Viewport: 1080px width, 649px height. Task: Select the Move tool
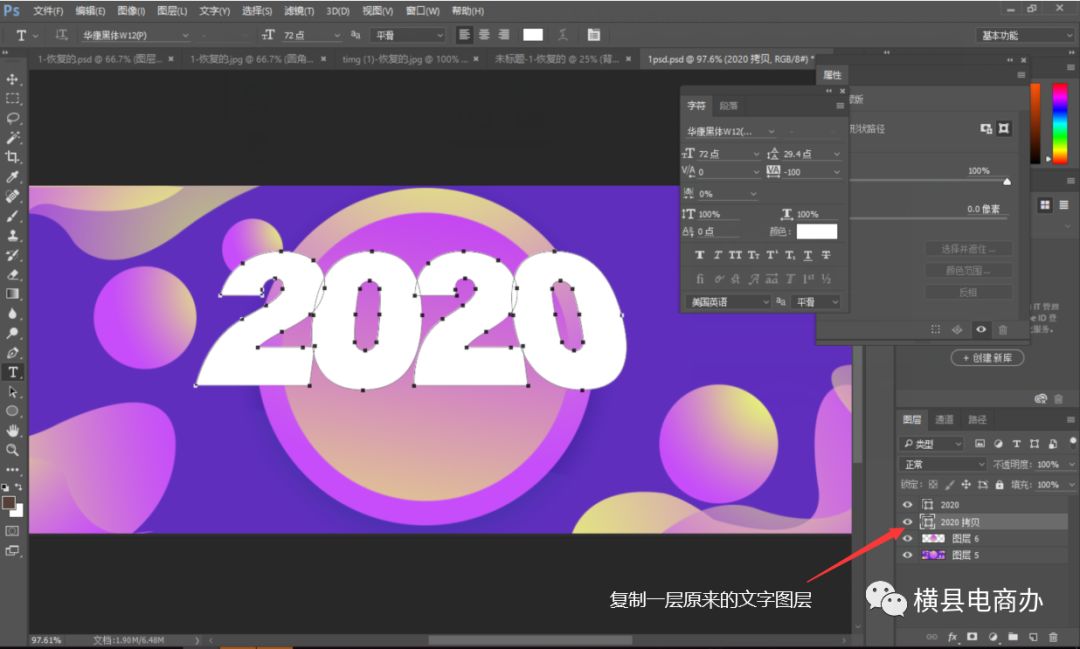(x=12, y=79)
